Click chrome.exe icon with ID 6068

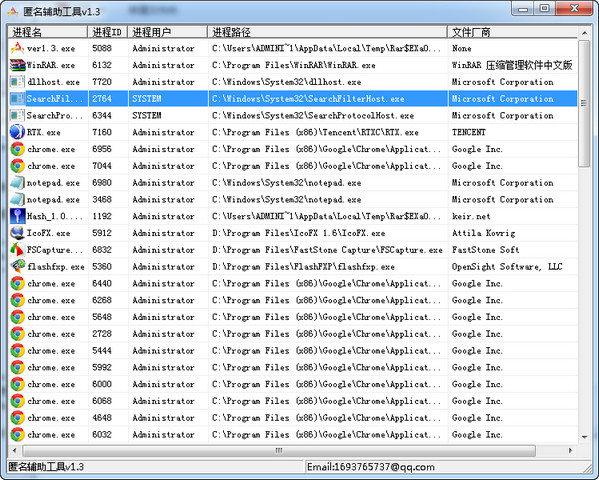pyautogui.click(x=17, y=401)
